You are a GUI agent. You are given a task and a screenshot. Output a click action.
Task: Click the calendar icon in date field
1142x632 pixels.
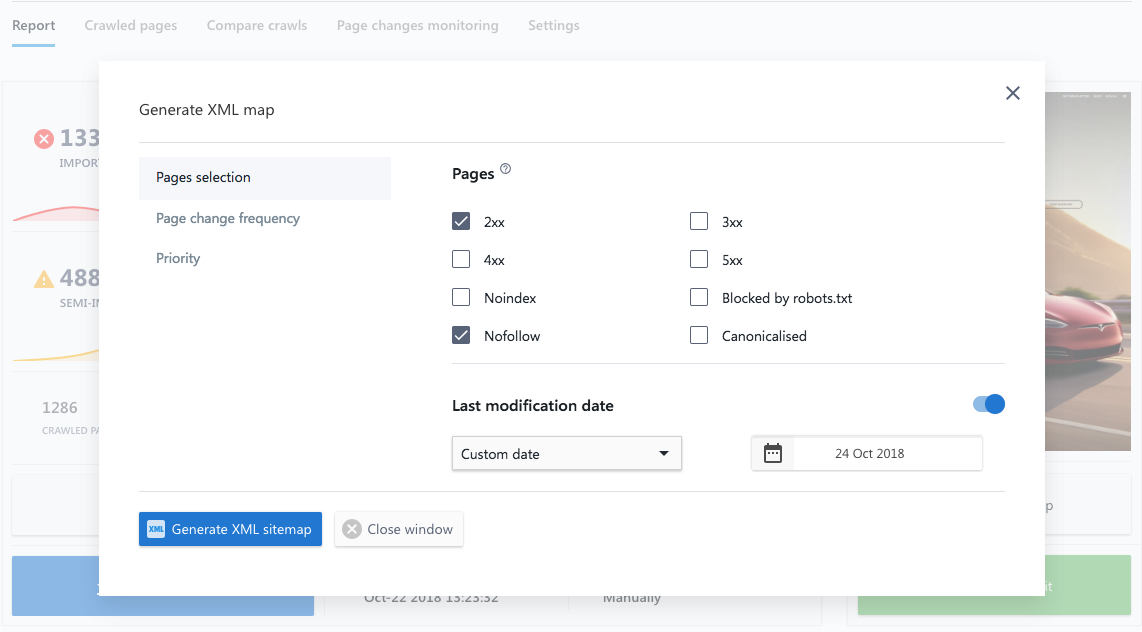point(772,453)
